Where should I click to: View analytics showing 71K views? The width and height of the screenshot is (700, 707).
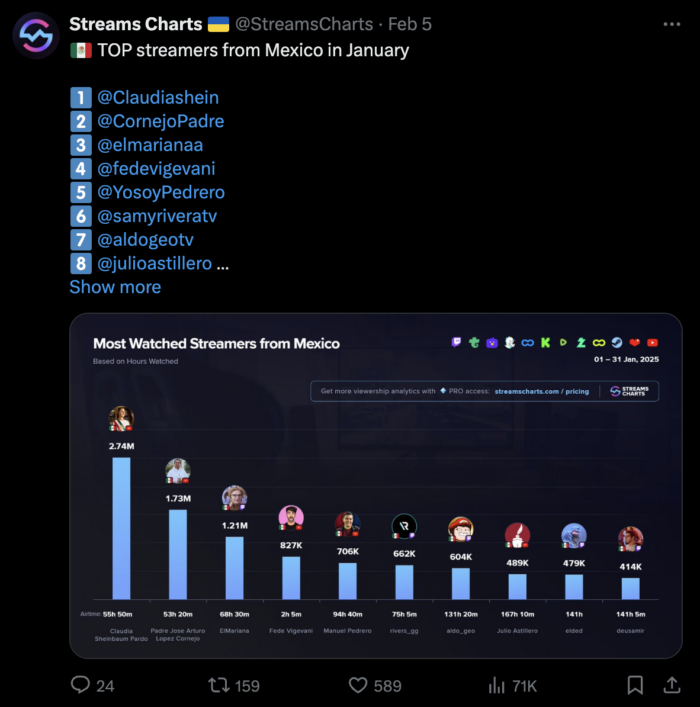click(x=497, y=685)
